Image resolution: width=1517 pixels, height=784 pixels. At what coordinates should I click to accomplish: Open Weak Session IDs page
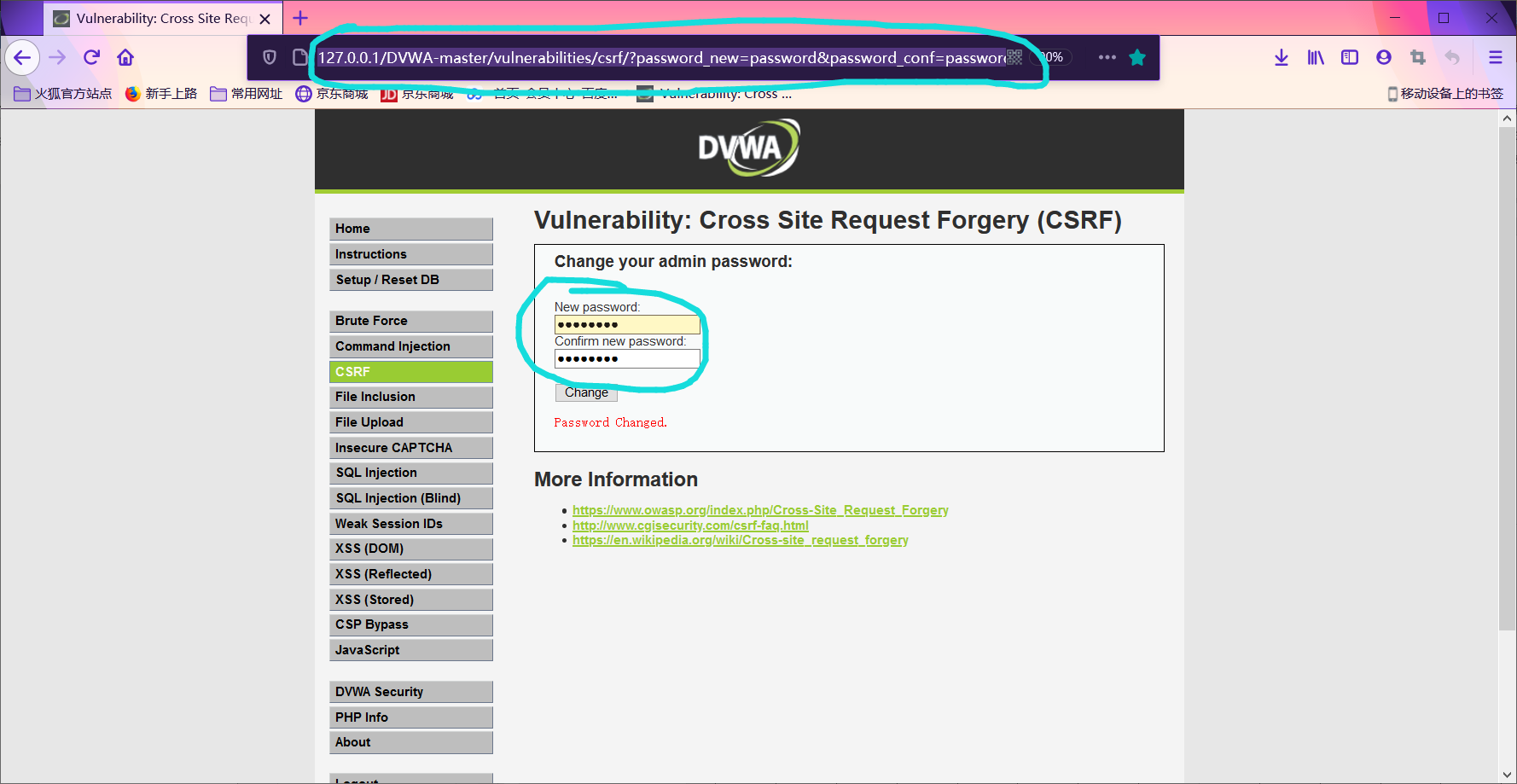click(411, 524)
